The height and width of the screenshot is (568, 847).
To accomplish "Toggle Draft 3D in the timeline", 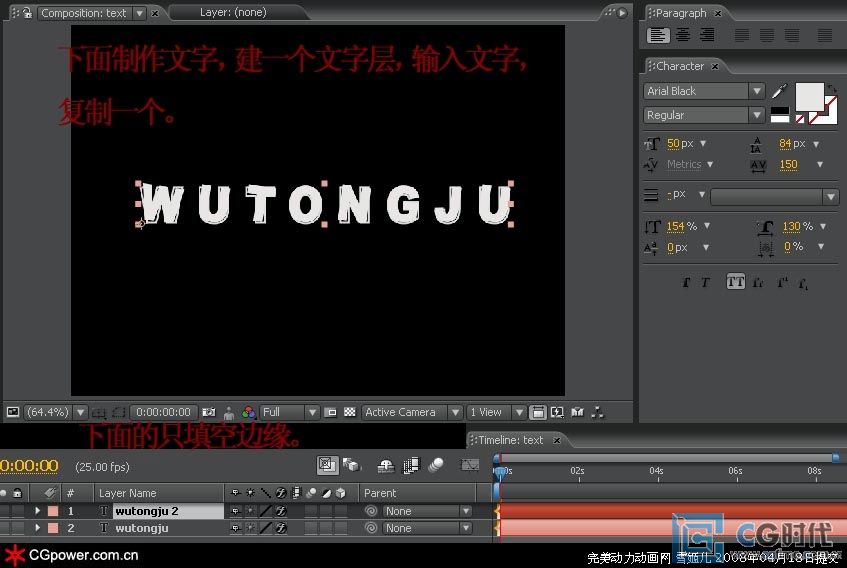I will pyautogui.click(x=352, y=465).
